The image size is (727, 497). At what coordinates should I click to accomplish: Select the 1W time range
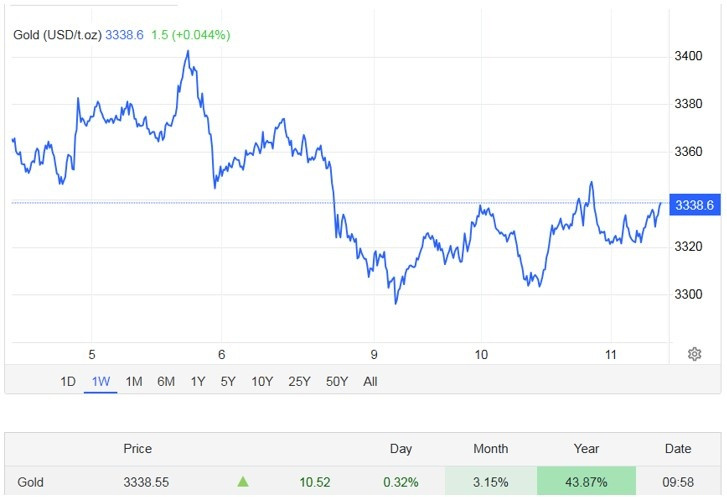pos(100,381)
